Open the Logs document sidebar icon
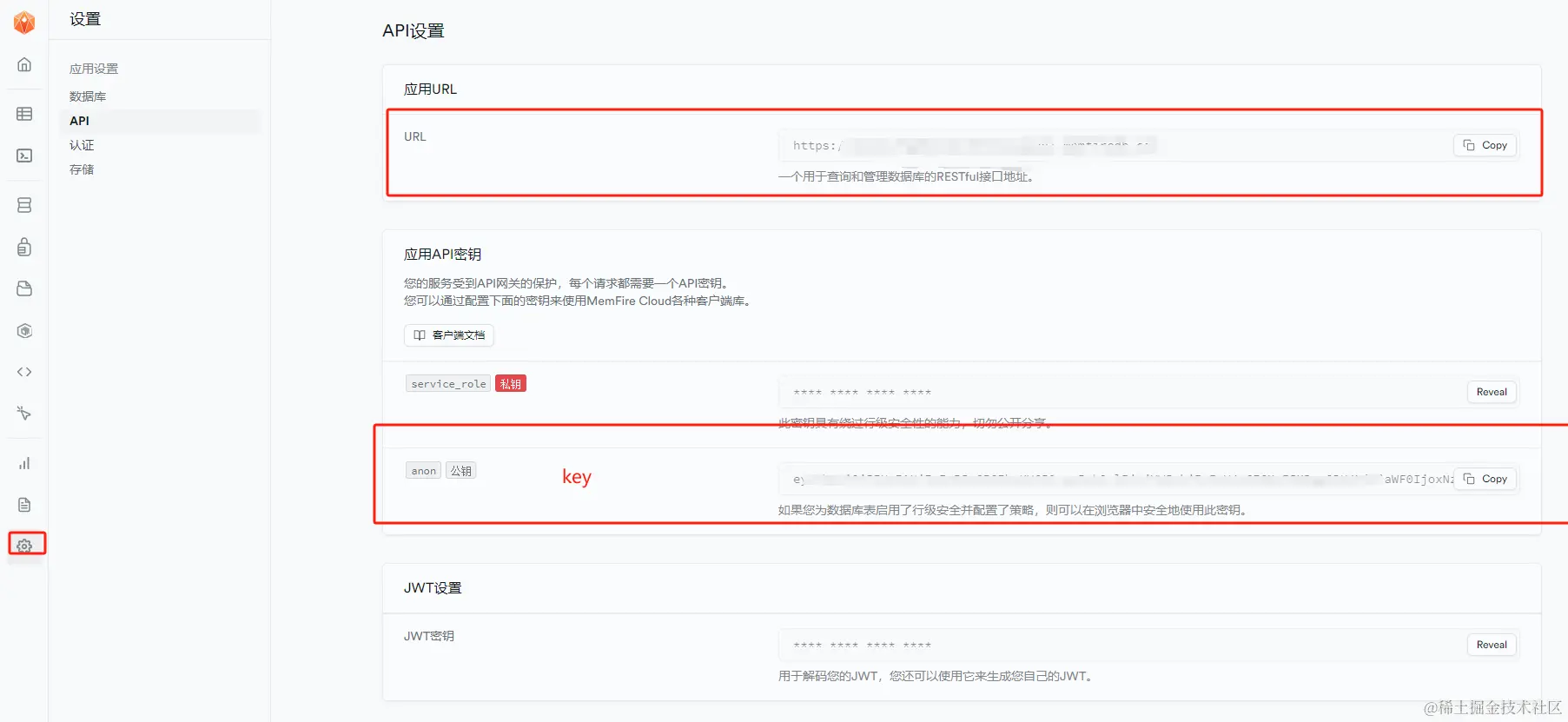Screen dimensions: 1568x722 coord(24,505)
